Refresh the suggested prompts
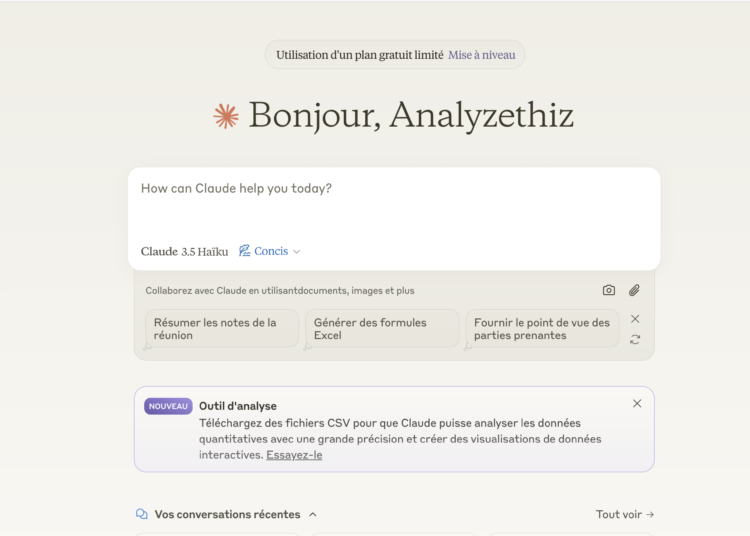The image size is (750, 536). 635,340
